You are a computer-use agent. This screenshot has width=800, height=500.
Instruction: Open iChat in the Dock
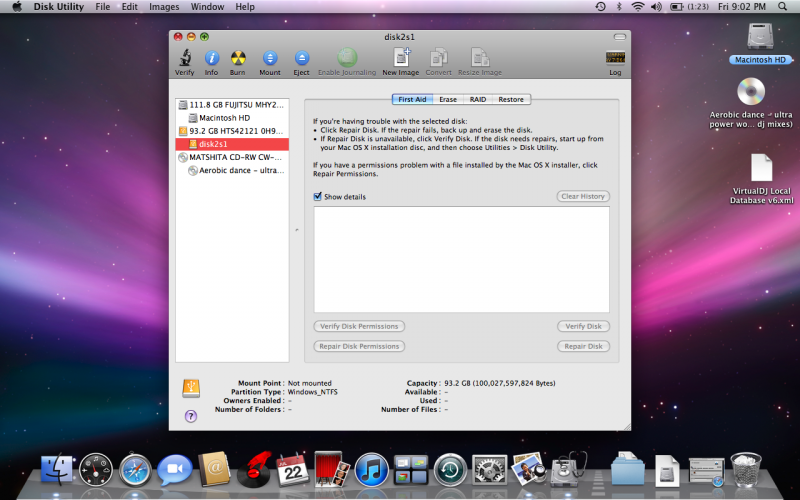pos(174,469)
